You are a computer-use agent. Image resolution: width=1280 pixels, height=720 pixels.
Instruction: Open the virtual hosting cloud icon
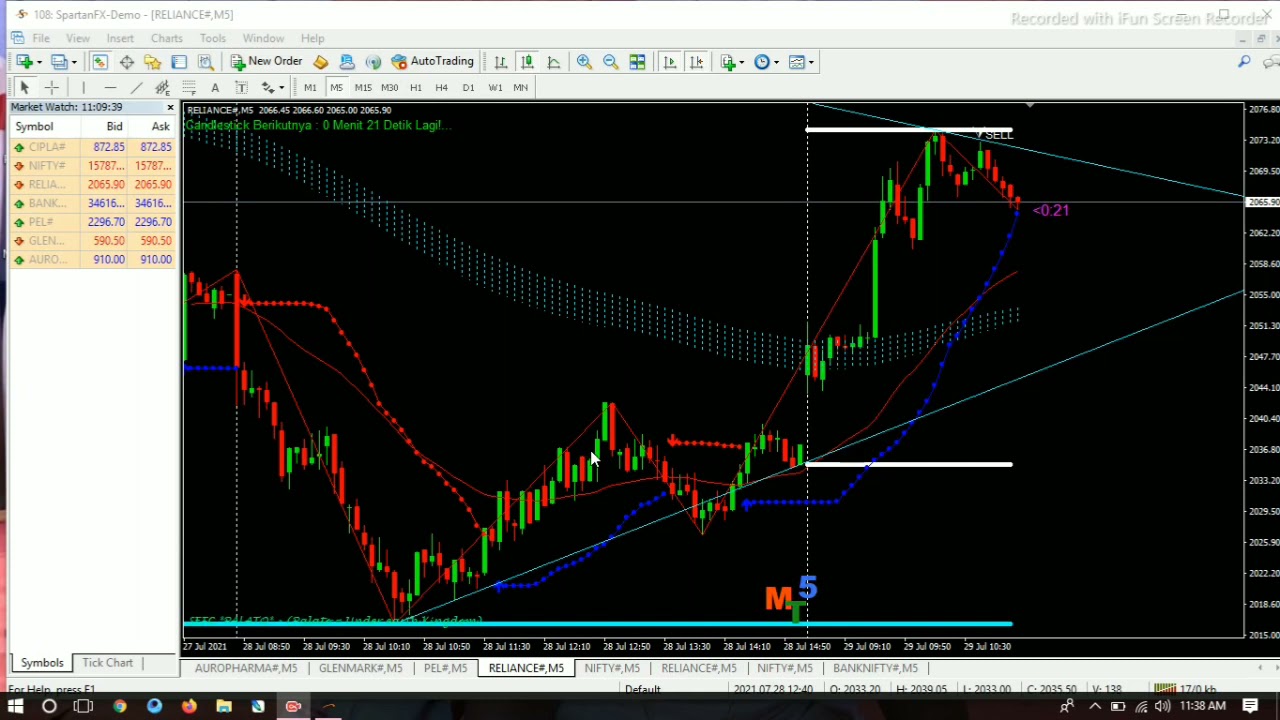(x=347, y=62)
